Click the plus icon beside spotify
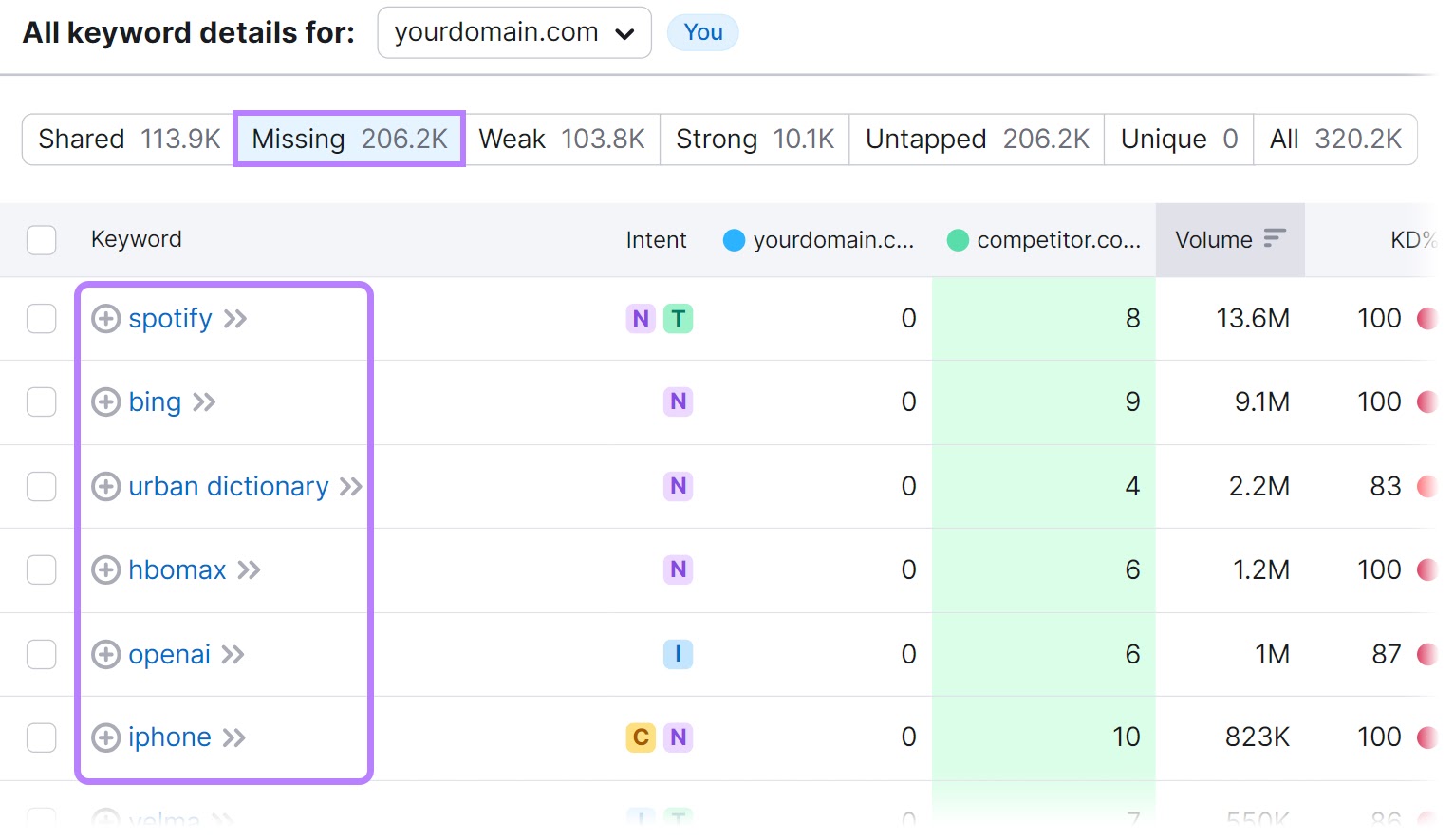1454x840 pixels. pyautogui.click(x=105, y=319)
